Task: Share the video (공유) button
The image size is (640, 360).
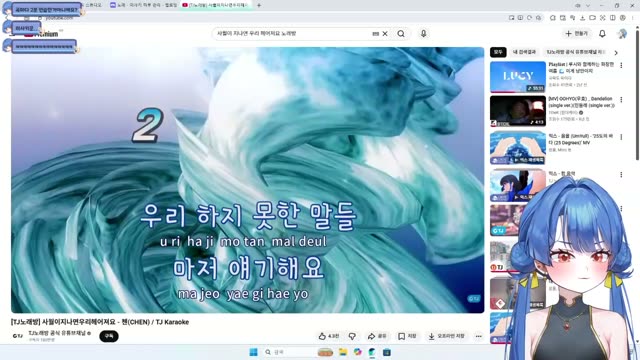Action: click(377, 336)
